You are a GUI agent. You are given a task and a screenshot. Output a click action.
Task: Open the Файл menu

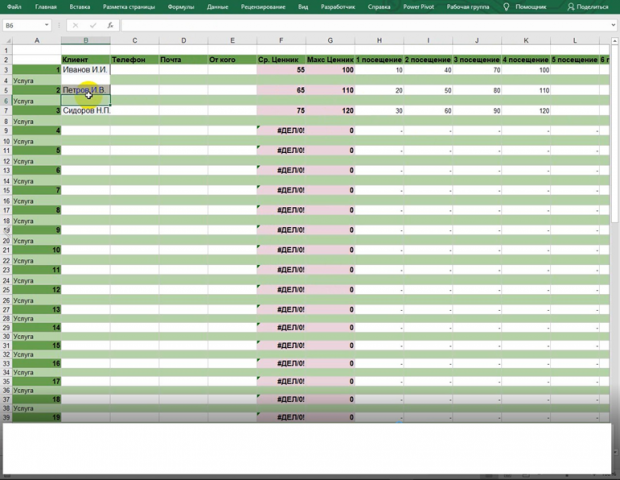coord(14,7)
